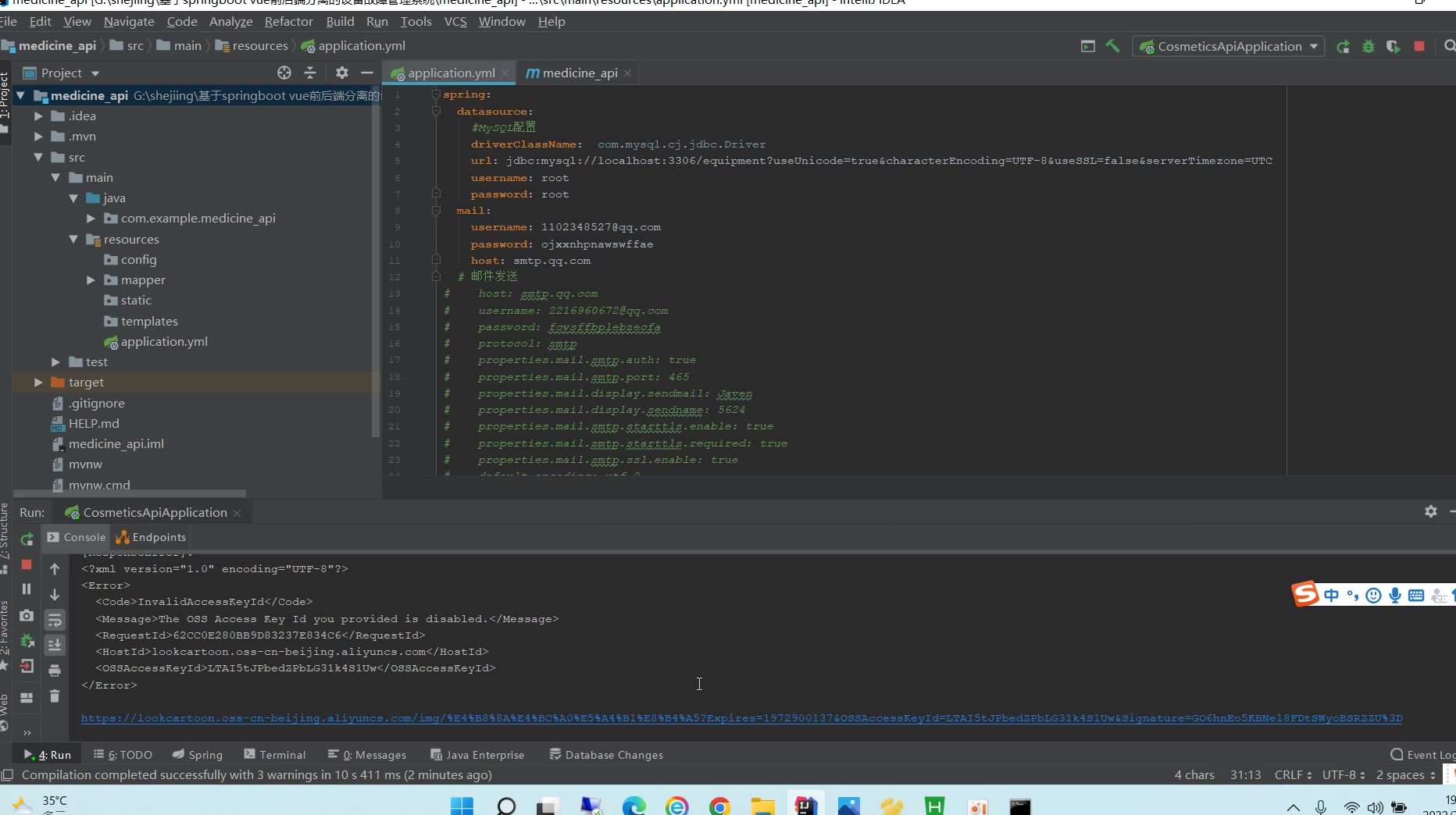Collapse the resources folder in project tree
The width and height of the screenshot is (1456, 815).
click(x=73, y=240)
